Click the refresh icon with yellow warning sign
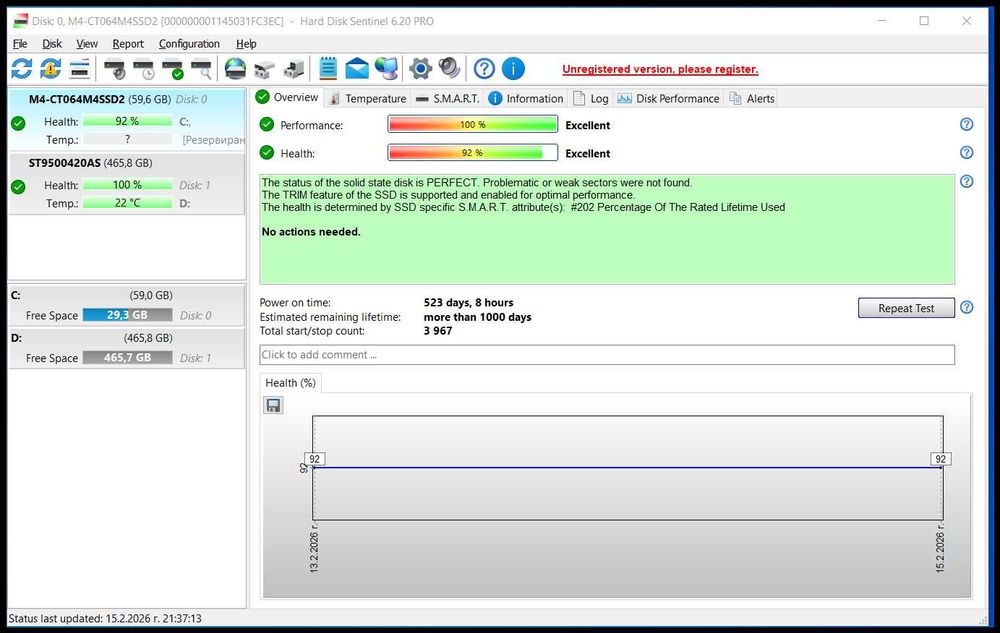Viewport: 1000px width, 633px height. tap(50, 69)
